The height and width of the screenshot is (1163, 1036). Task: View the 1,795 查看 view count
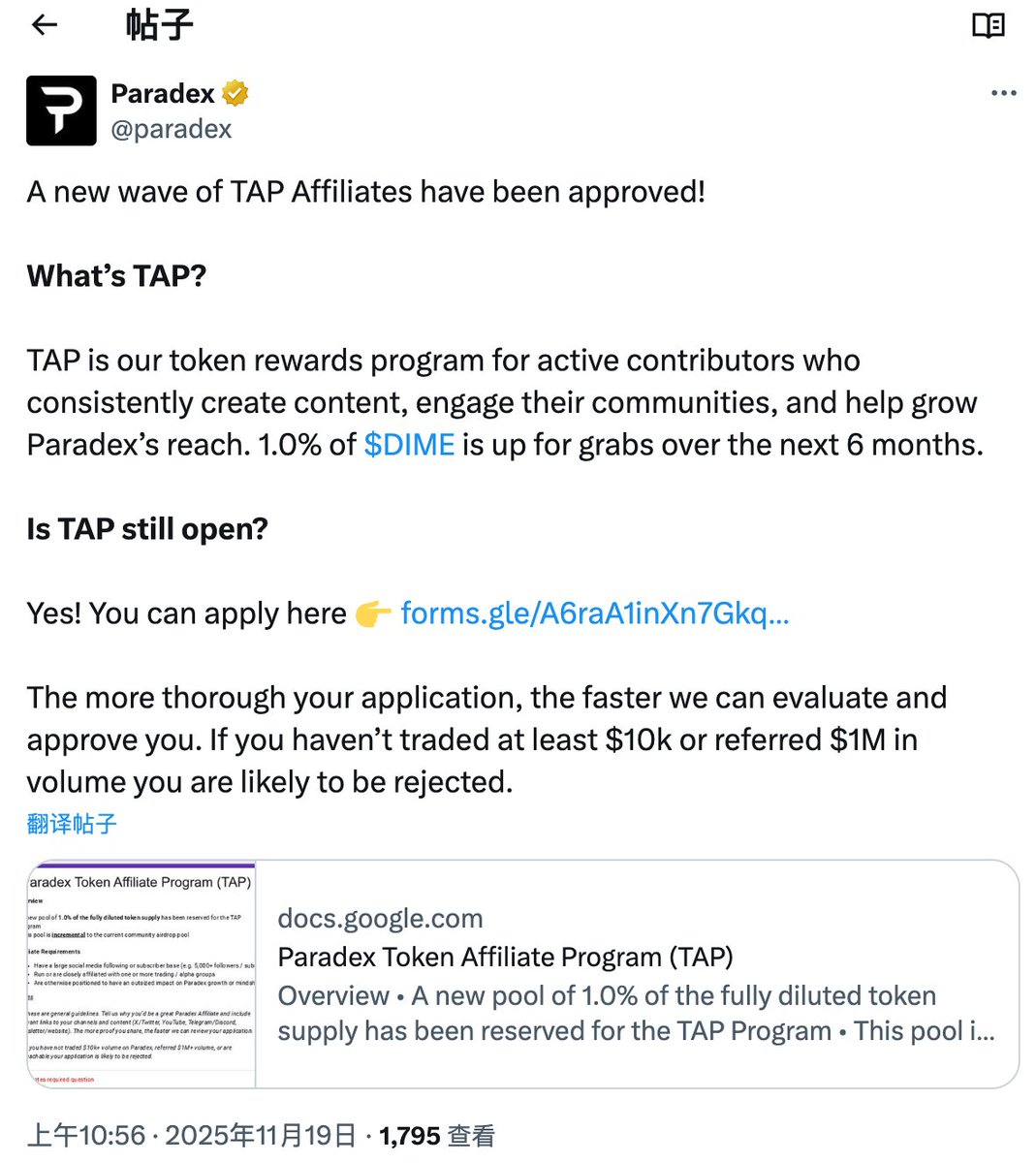click(436, 1136)
